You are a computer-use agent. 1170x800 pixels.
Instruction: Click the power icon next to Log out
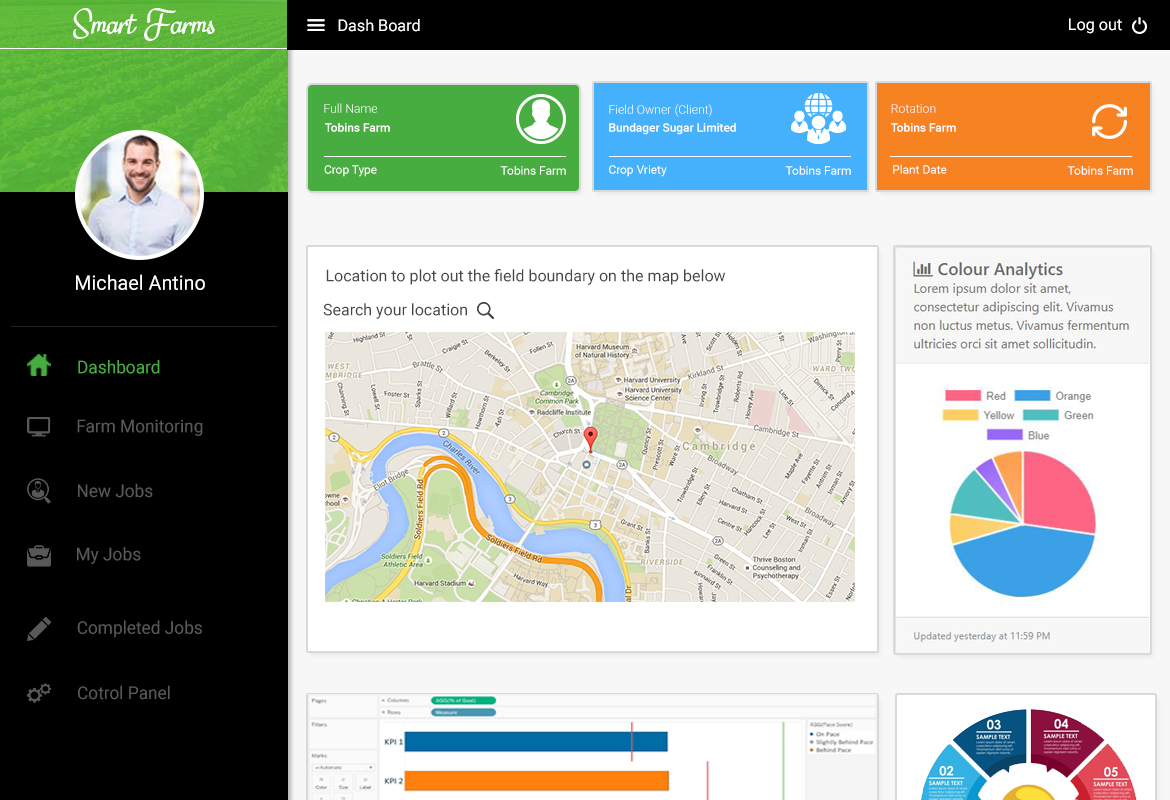[x=1139, y=26]
